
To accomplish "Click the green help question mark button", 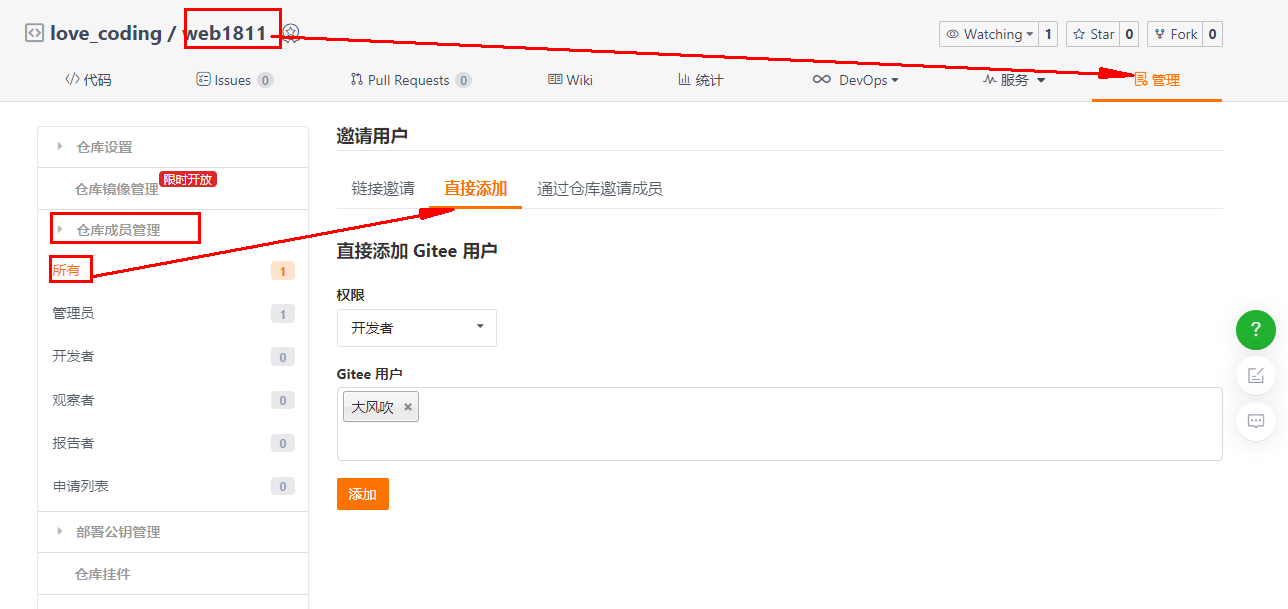I will pos(1256,330).
